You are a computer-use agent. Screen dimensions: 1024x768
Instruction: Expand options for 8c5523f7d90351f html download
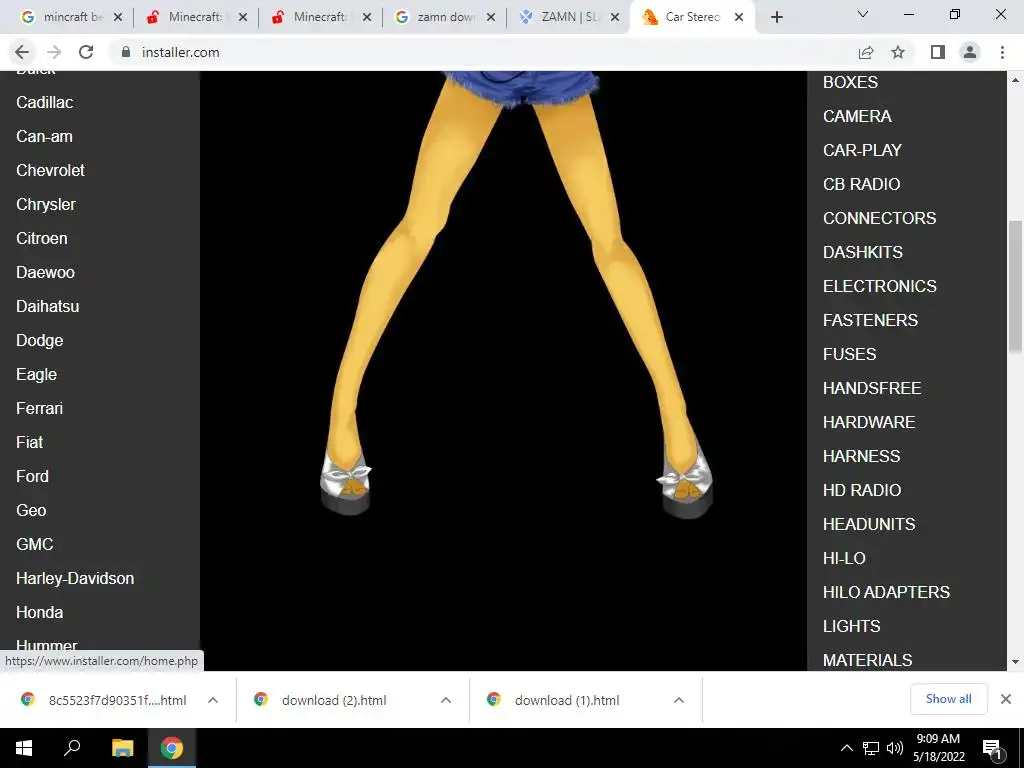[x=213, y=700]
